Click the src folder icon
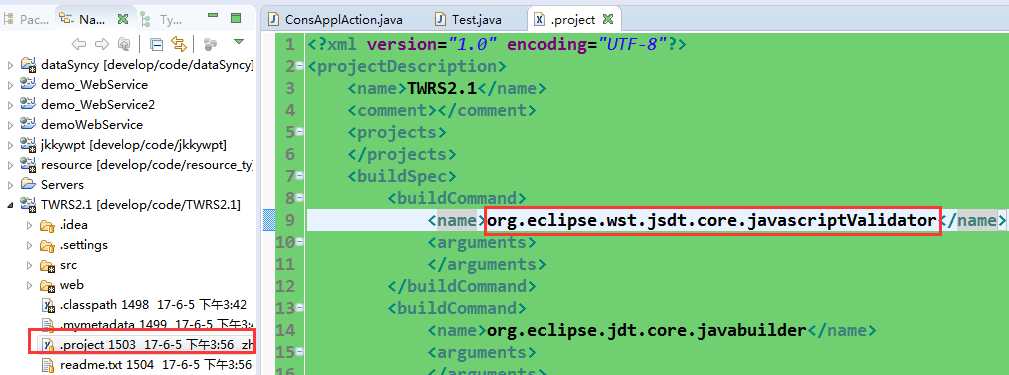This screenshot has width=1009, height=375. pos(48,265)
